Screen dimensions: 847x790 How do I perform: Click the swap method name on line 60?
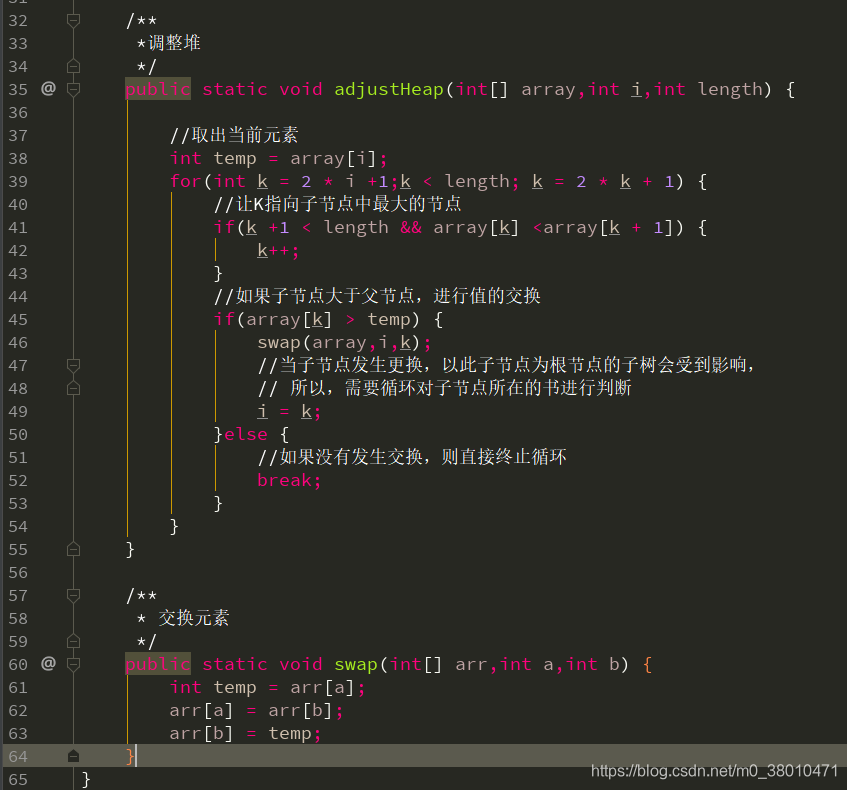point(355,665)
